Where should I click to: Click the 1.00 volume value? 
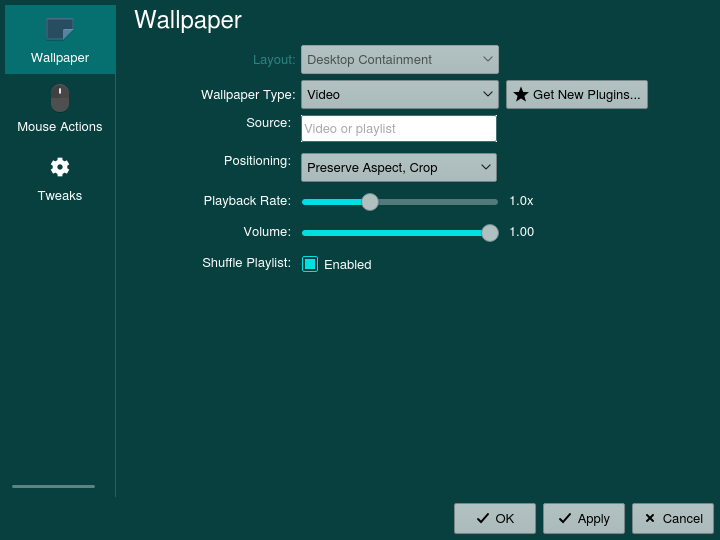522,232
